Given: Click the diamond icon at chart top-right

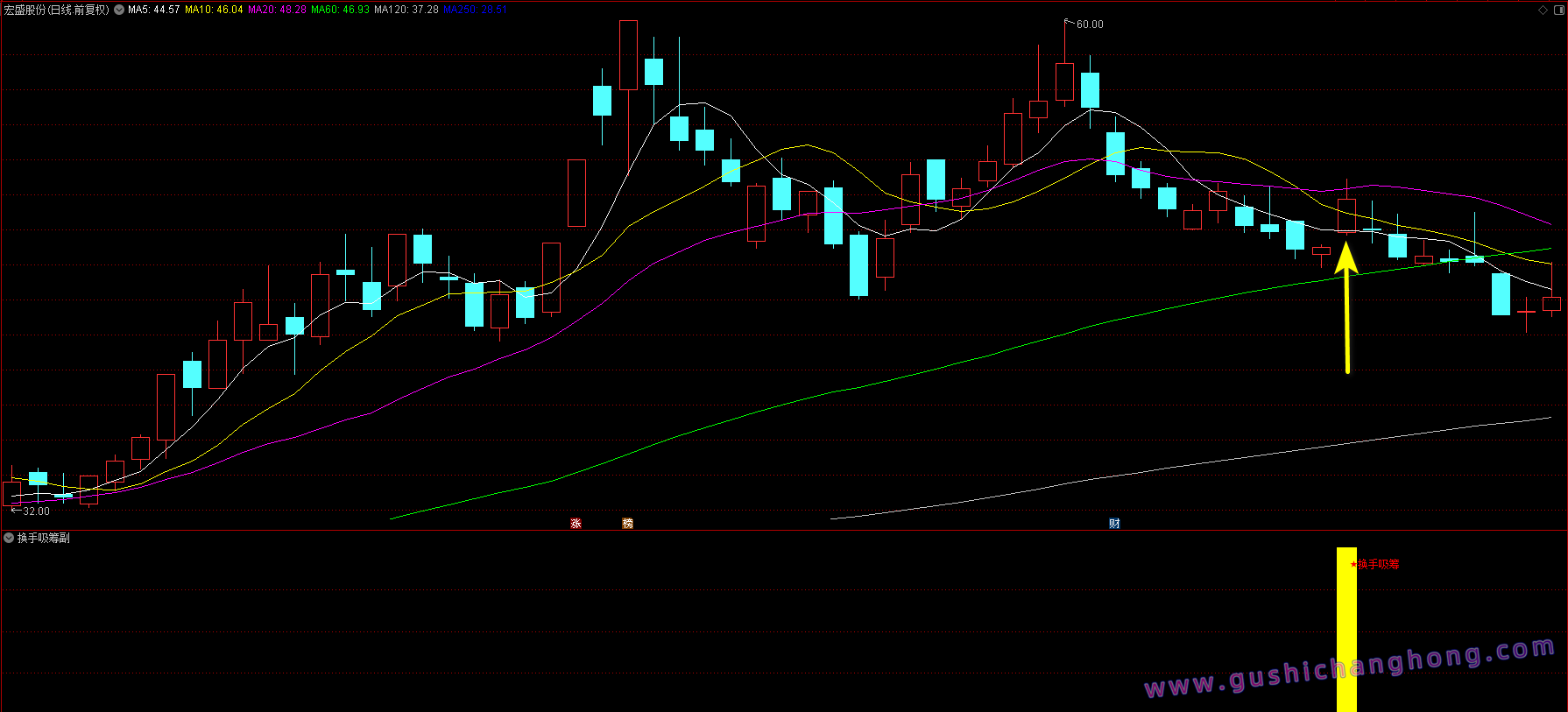Looking at the screenshot, I should [1543, 10].
